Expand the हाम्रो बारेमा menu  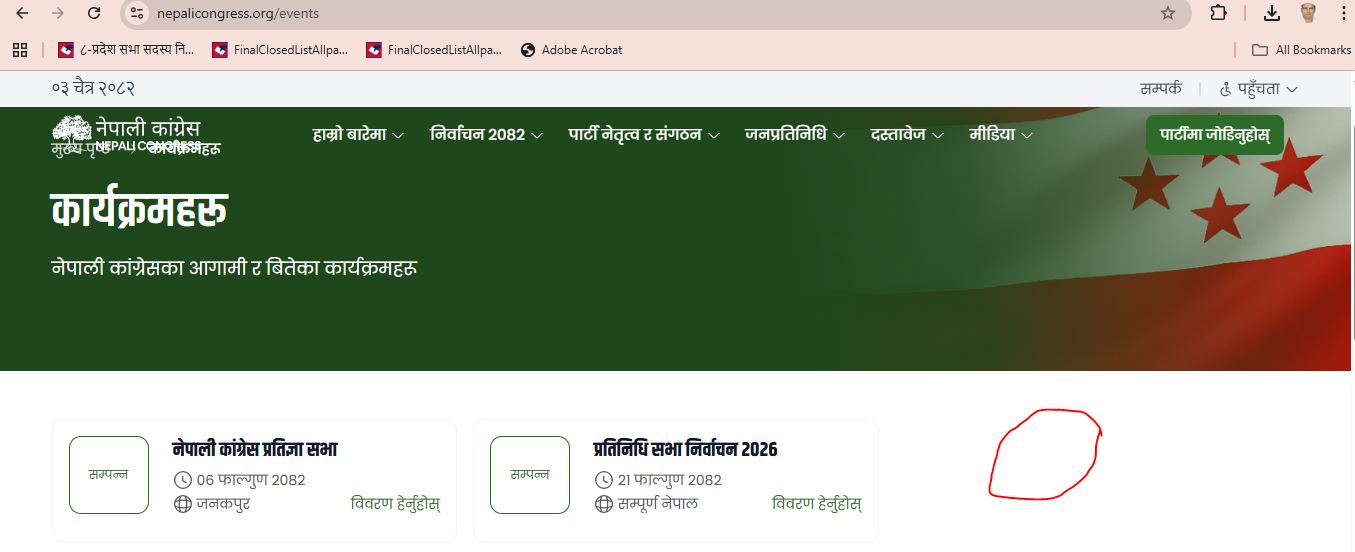[358, 134]
